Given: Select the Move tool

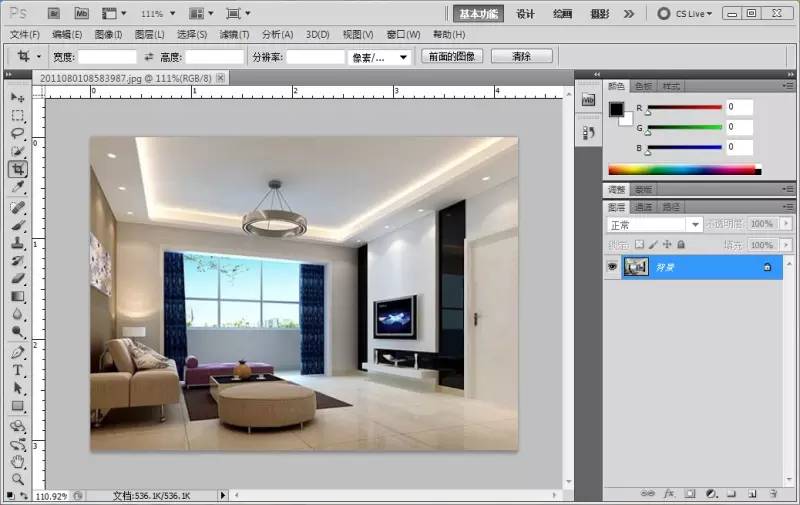Looking at the screenshot, I should click(x=18, y=97).
